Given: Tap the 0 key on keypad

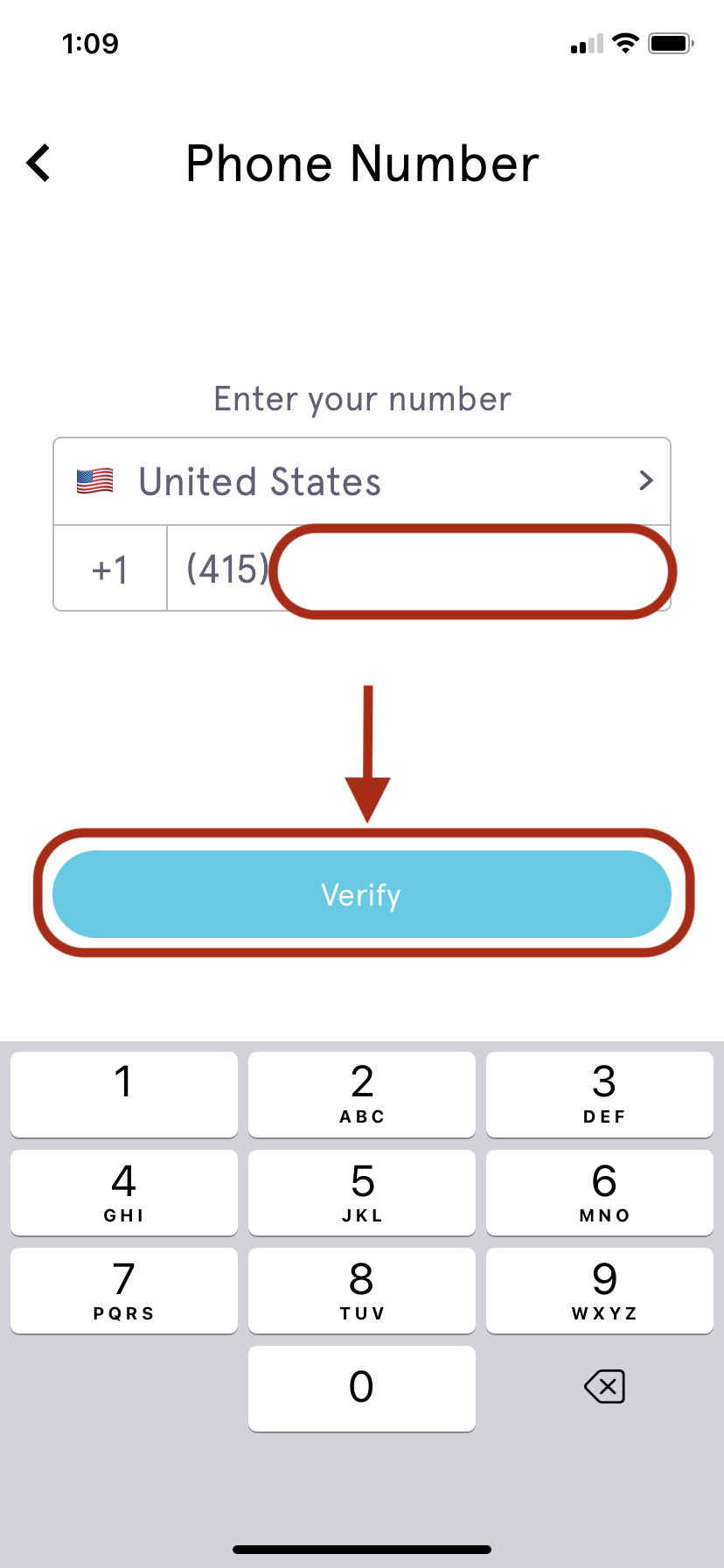Looking at the screenshot, I should pyautogui.click(x=362, y=1389).
